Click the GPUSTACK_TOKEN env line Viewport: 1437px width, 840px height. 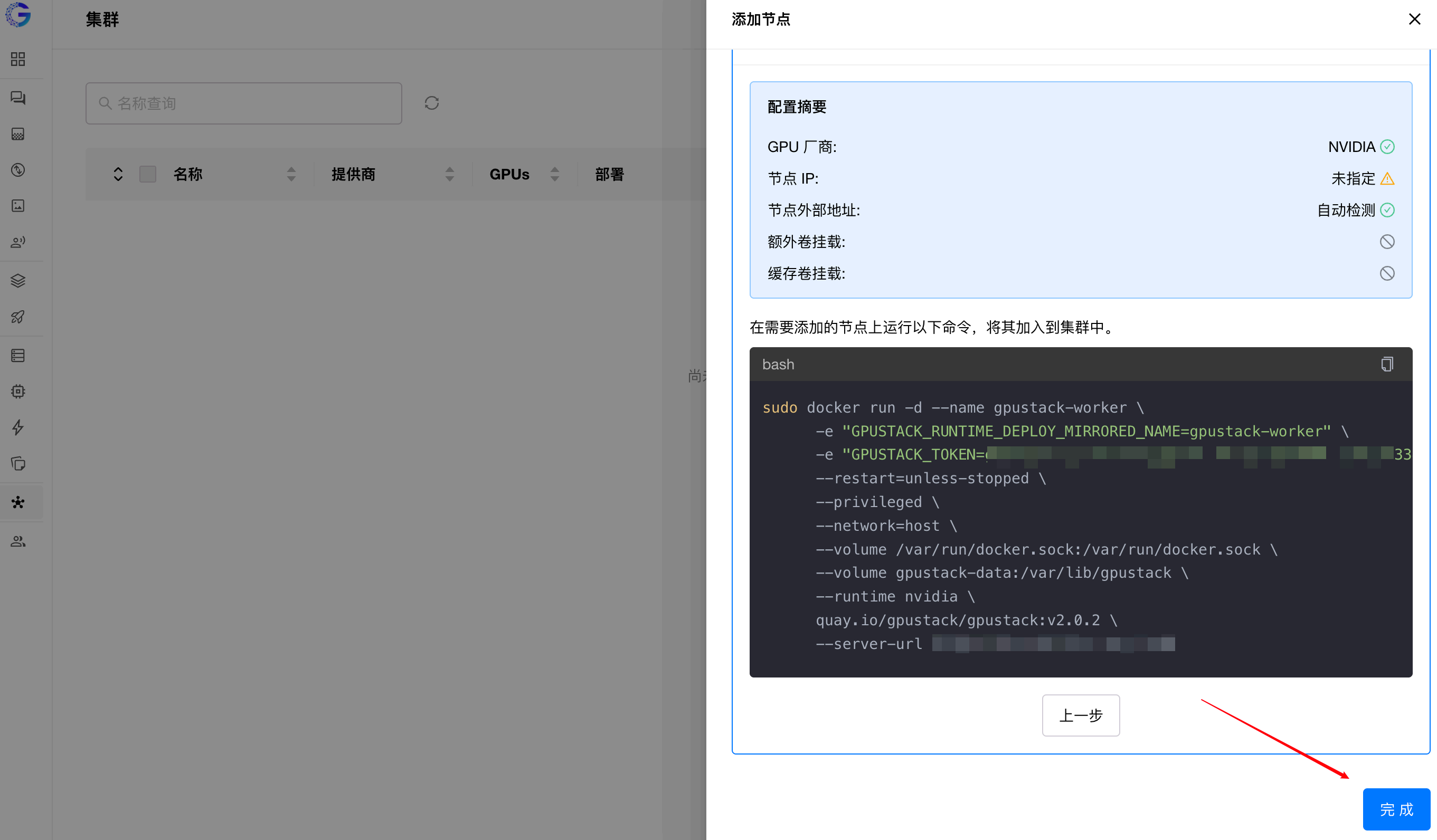tap(1114, 455)
